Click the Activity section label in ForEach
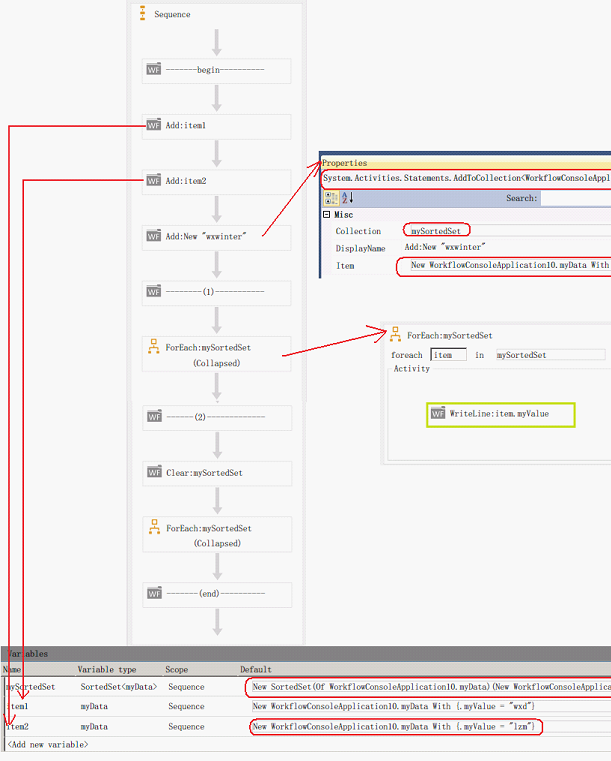The width and height of the screenshot is (611, 761). pyautogui.click(x=412, y=368)
